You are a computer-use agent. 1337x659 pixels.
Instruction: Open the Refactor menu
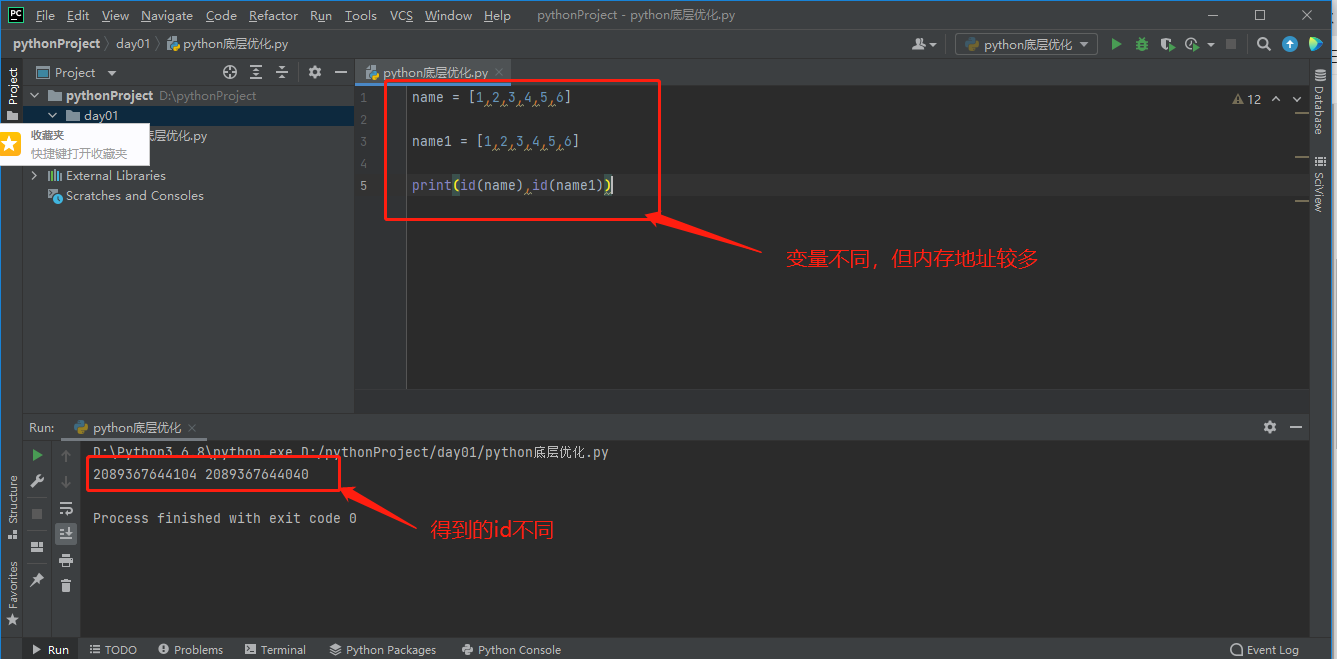pyautogui.click(x=273, y=15)
